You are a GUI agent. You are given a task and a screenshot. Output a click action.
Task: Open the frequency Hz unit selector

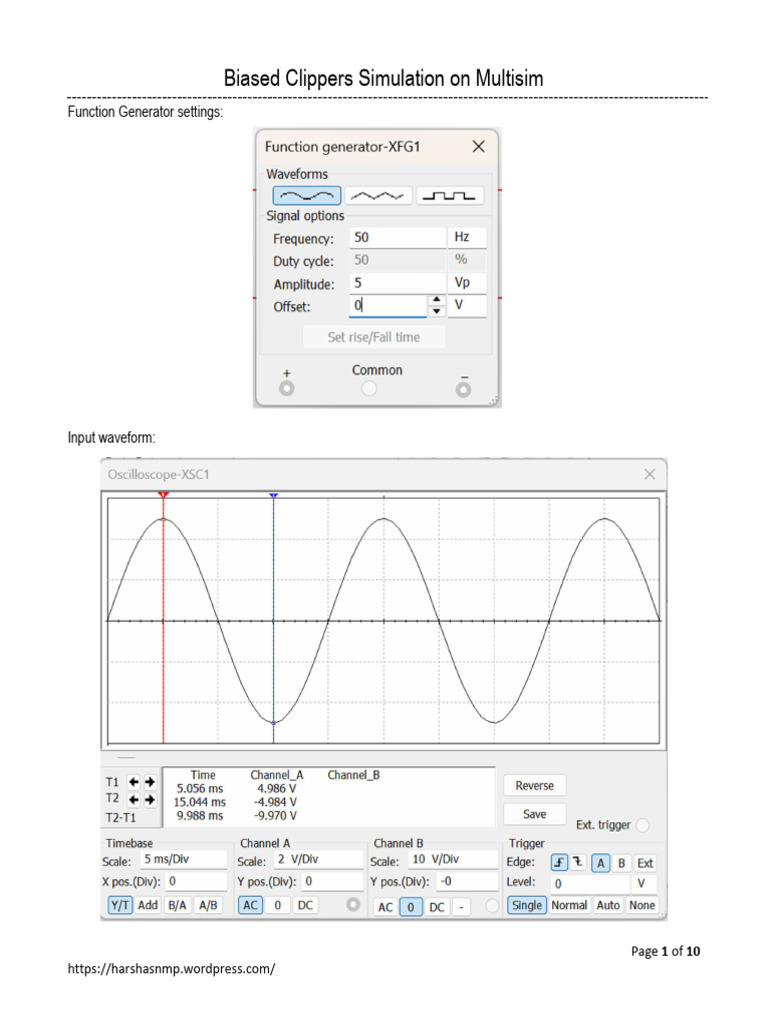point(467,237)
